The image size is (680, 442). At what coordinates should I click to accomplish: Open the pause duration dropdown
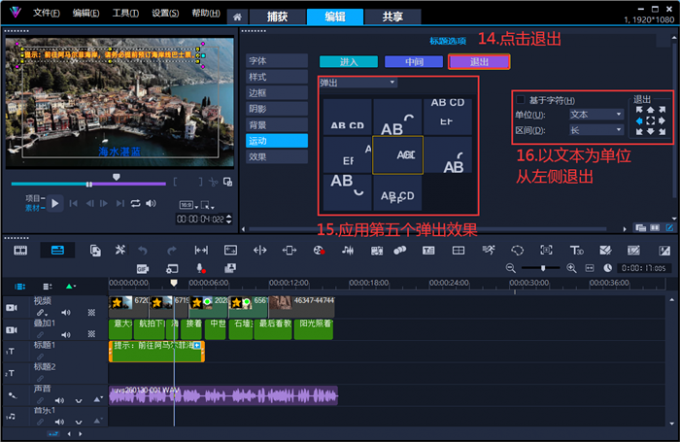click(x=596, y=130)
